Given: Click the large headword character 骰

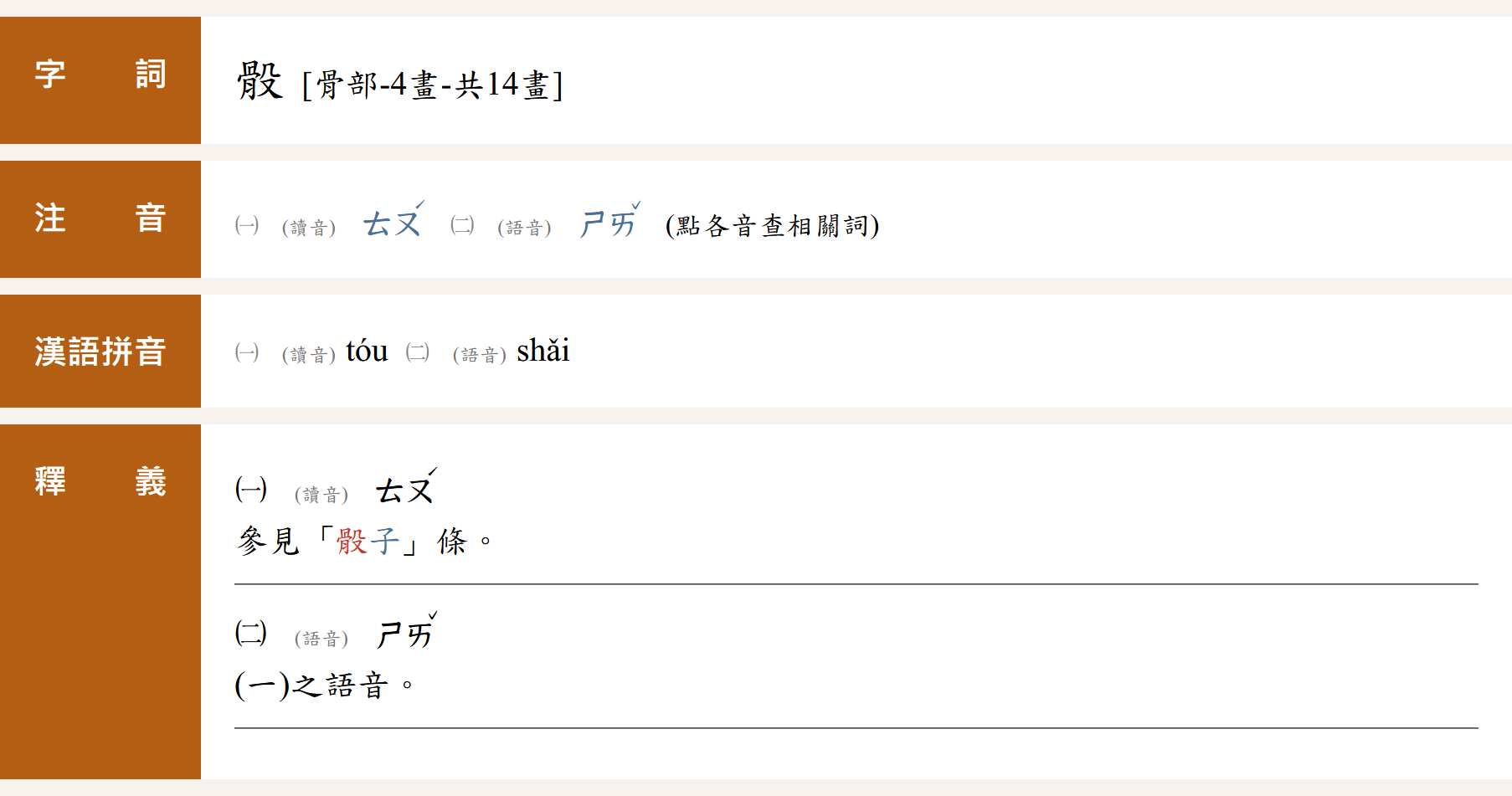Looking at the screenshot, I should [260, 81].
